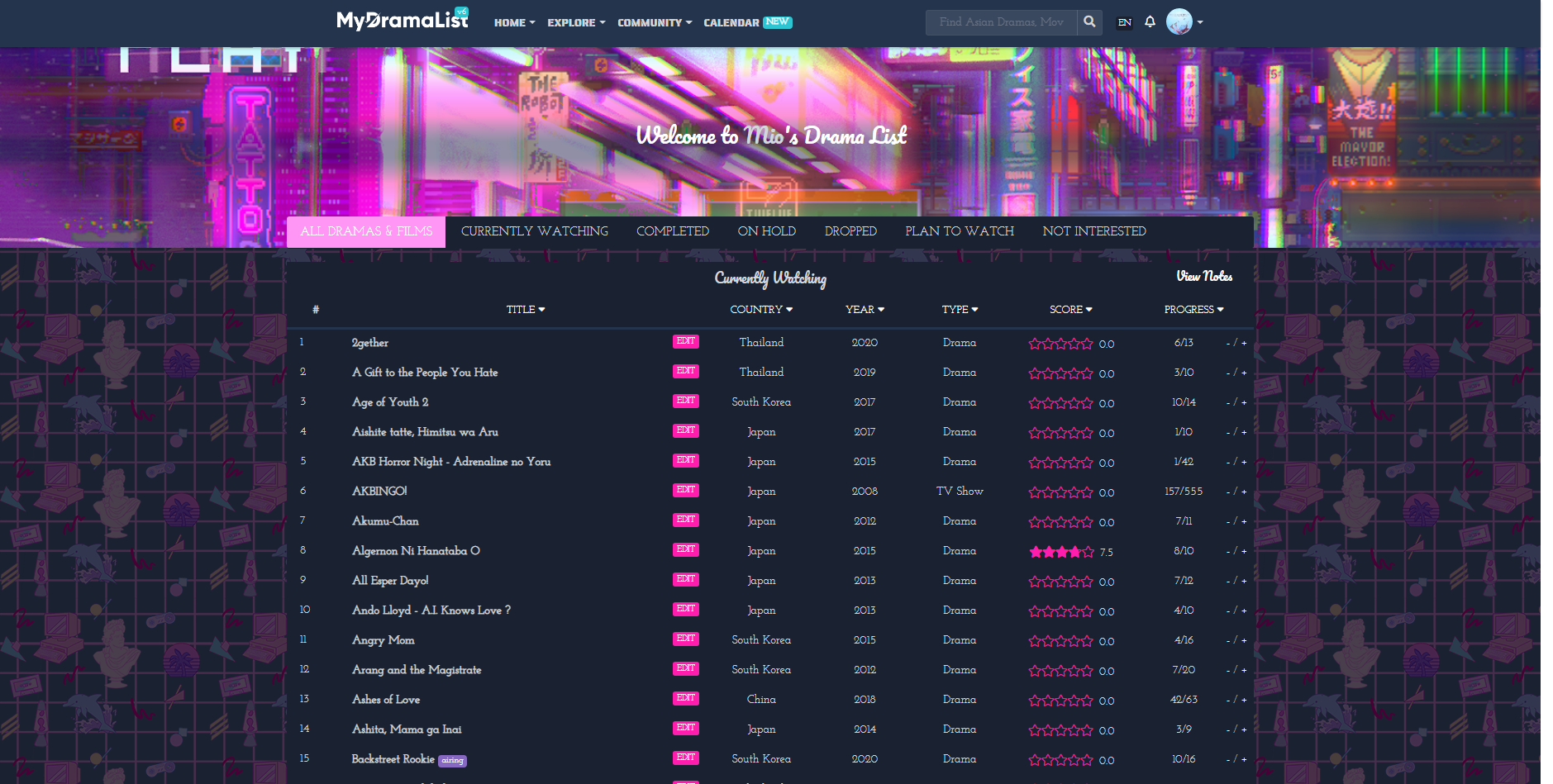Image resolution: width=1553 pixels, height=784 pixels.
Task: Sort list by TITLE column
Action: 526,309
